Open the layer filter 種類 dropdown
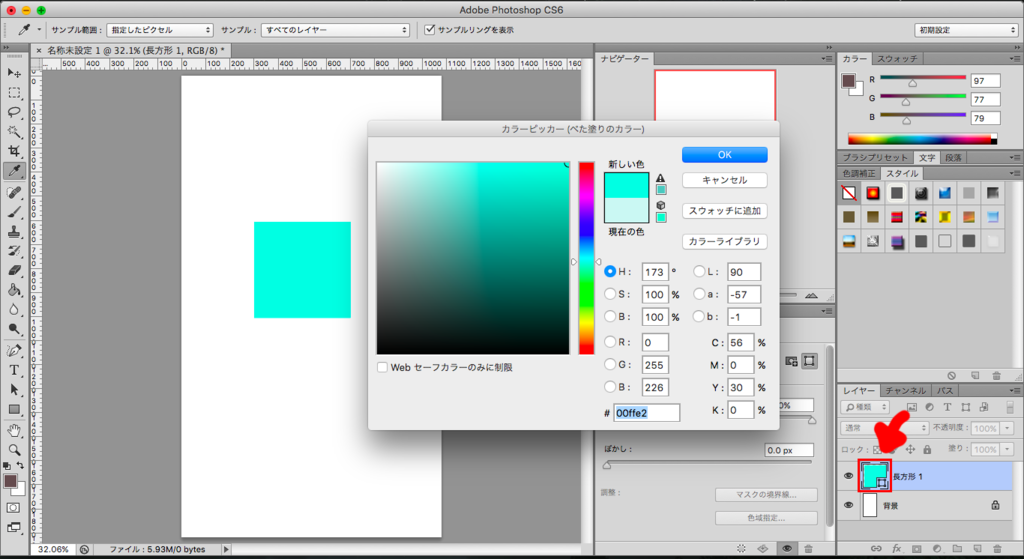The width and height of the screenshot is (1024, 559). click(x=865, y=407)
